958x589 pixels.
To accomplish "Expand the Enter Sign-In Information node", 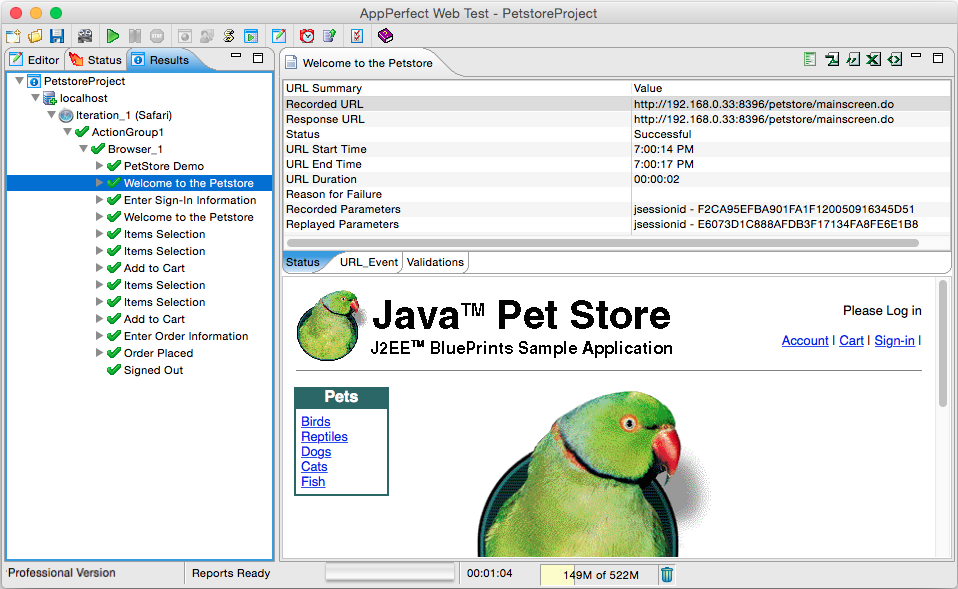I will tap(99, 200).
